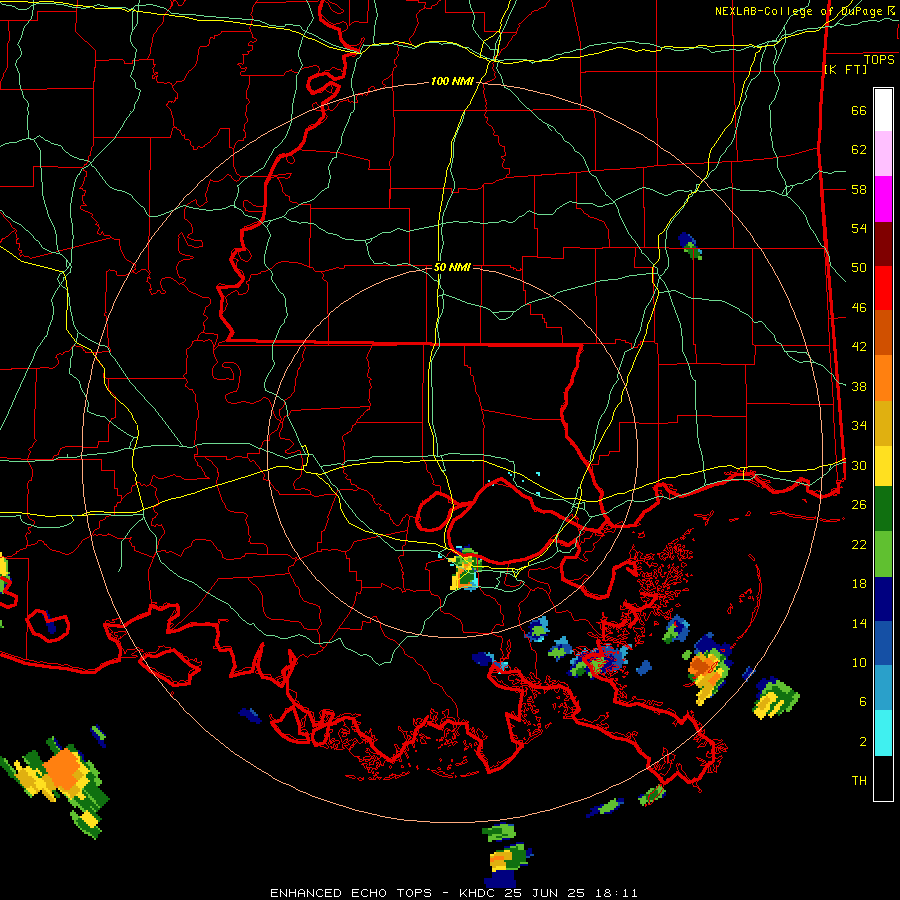
Task: Click the 46 scale value
Action: tap(859, 308)
